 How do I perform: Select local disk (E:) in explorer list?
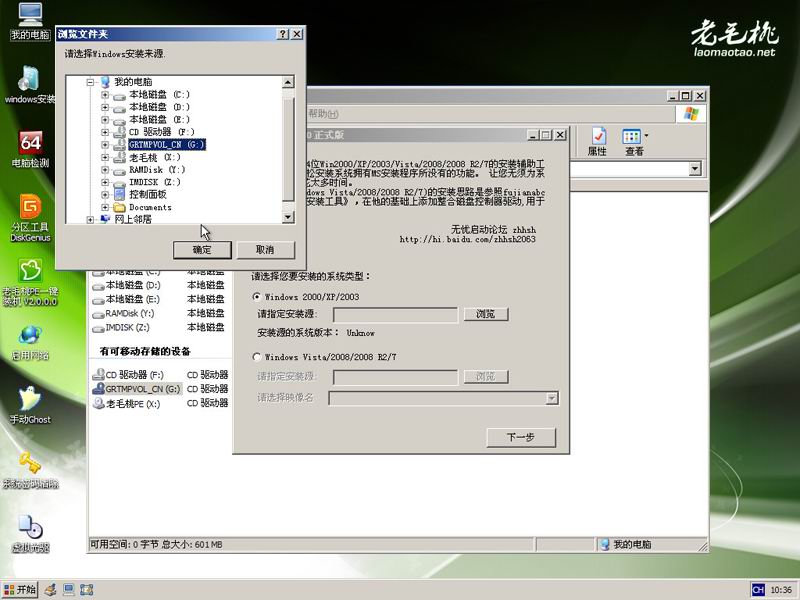127,299
